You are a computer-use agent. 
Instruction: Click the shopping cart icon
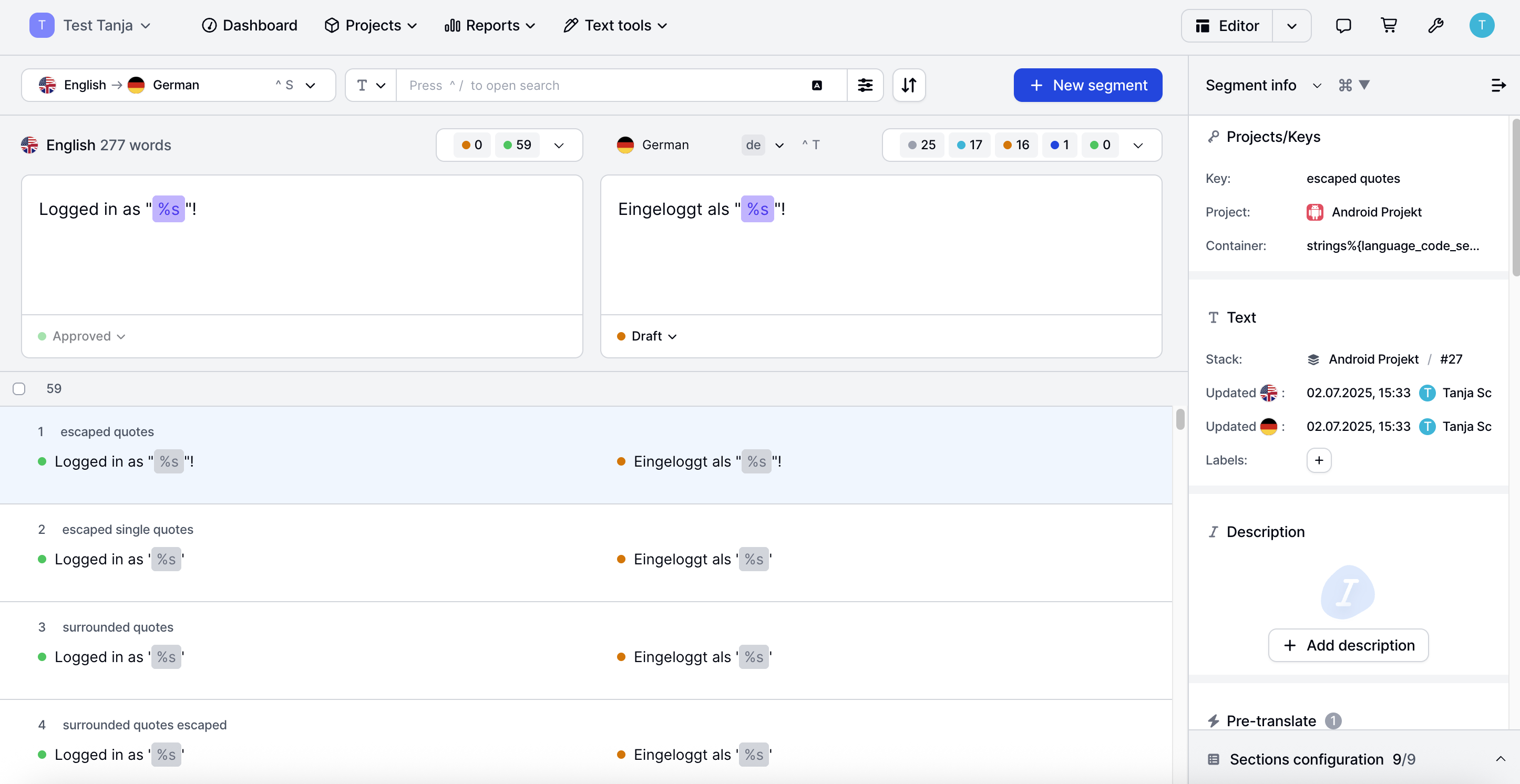1389,25
